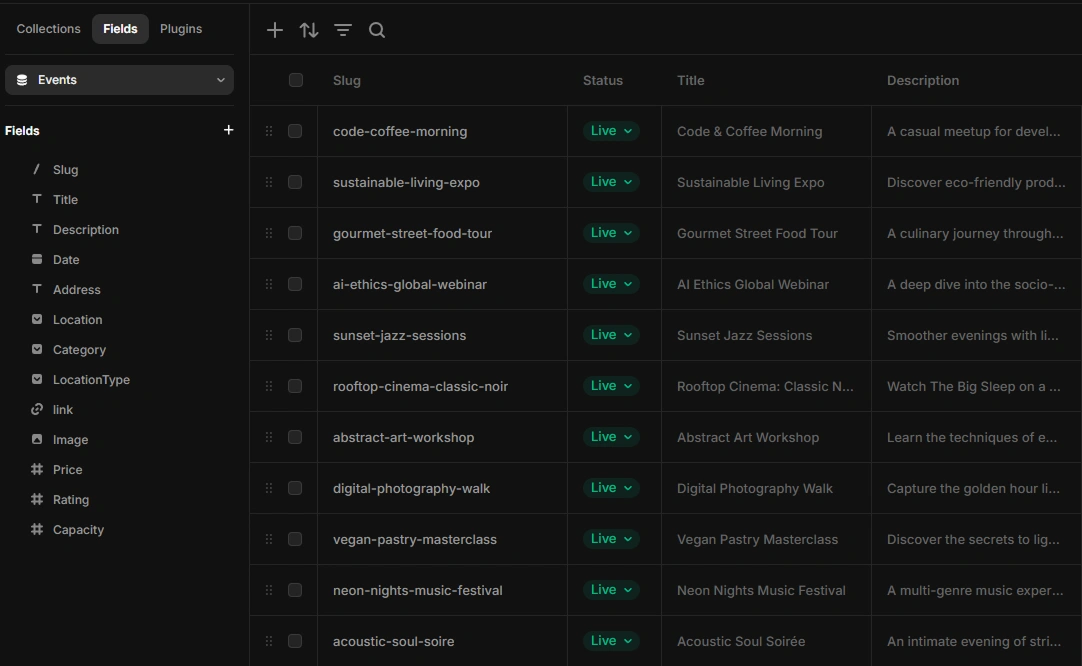Screen dimensions: 1082x666
Task: Click the AI Ethics Global Webinar title cell
Action: tap(766, 284)
